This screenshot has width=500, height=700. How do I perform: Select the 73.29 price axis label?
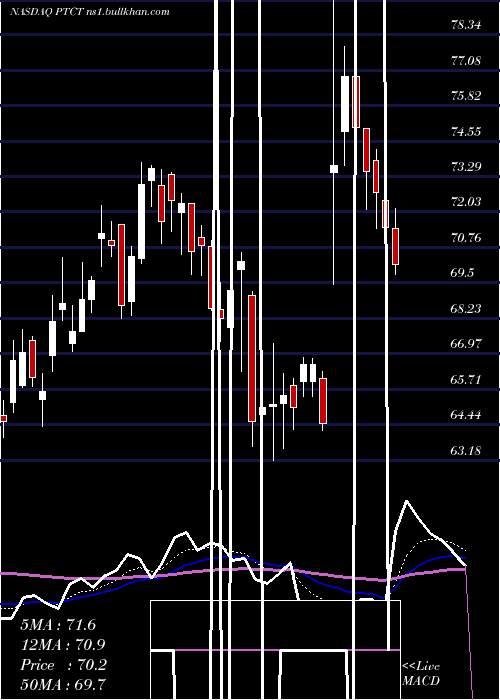click(466, 167)
